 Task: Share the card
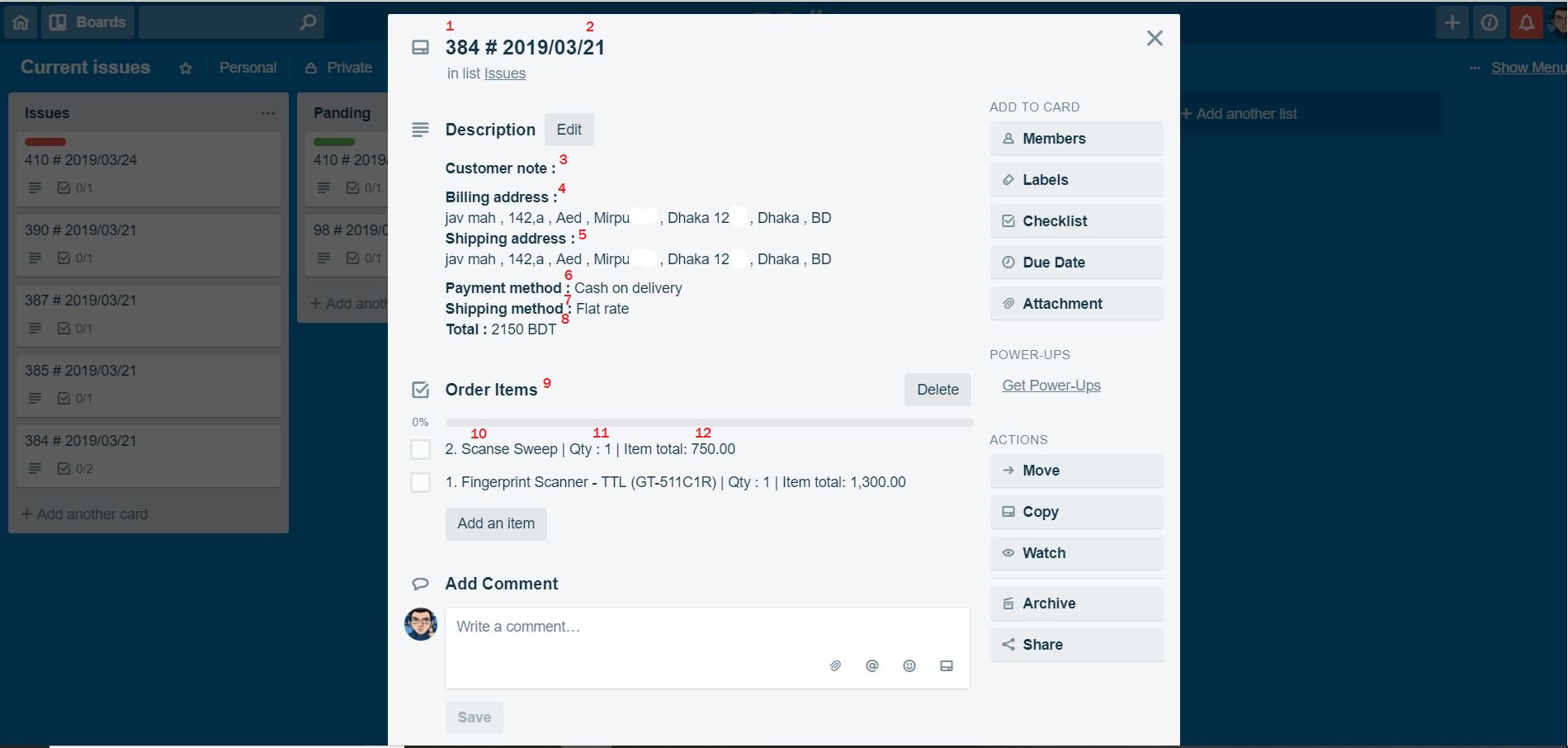[x=1077, y=645]
